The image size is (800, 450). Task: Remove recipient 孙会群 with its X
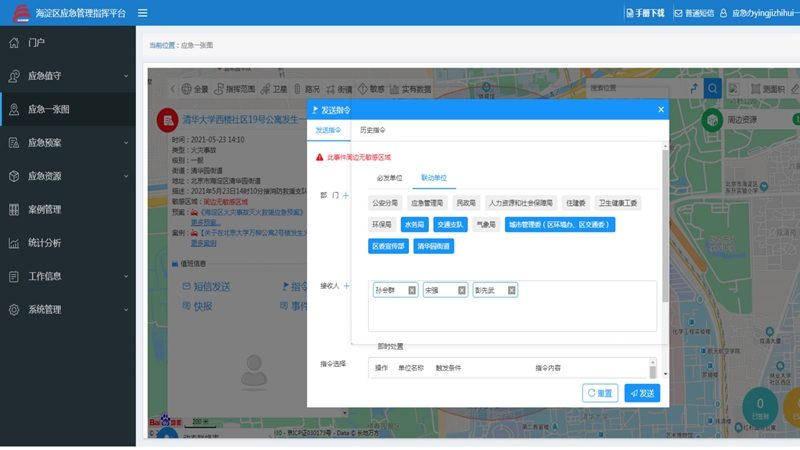coord(412,290)
